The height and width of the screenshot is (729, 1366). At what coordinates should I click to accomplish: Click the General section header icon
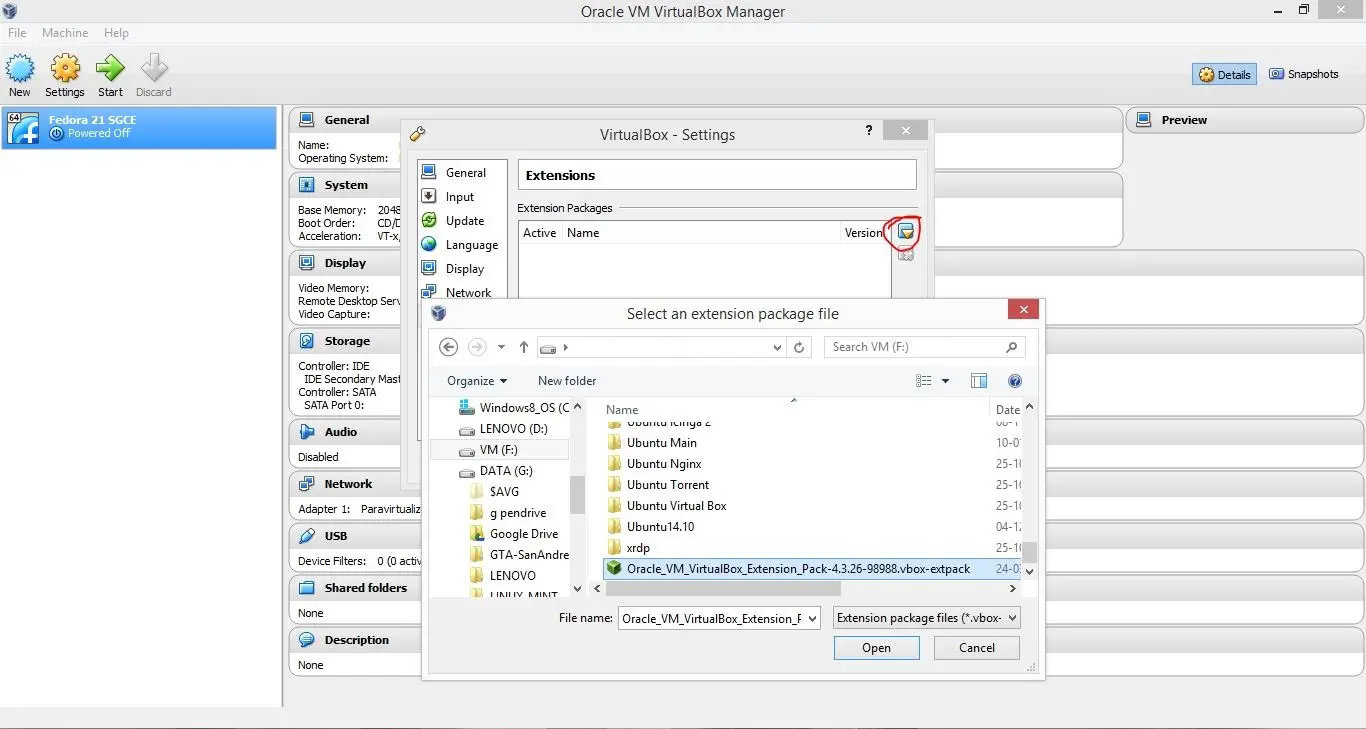click(307, 120)
